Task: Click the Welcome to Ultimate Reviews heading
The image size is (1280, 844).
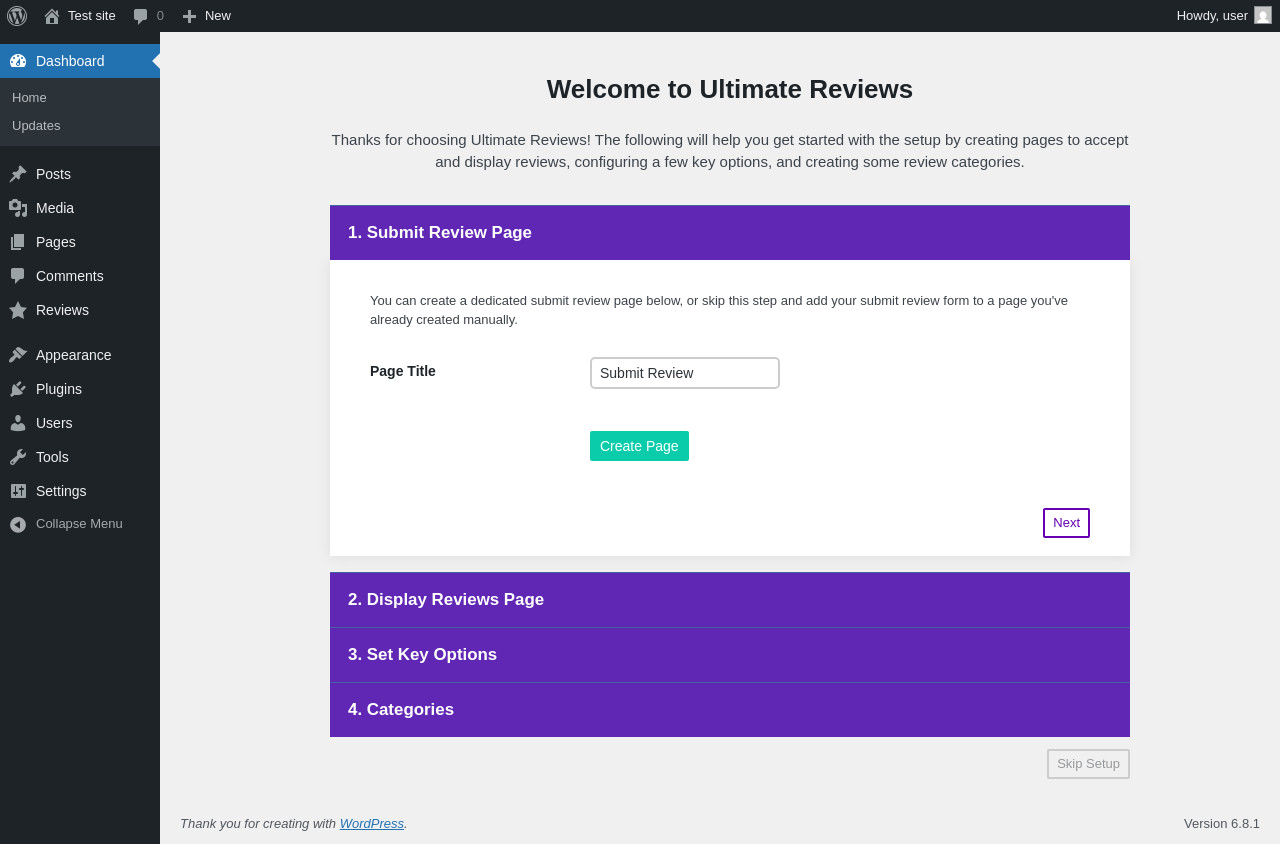Action: [x=730, y=89]
